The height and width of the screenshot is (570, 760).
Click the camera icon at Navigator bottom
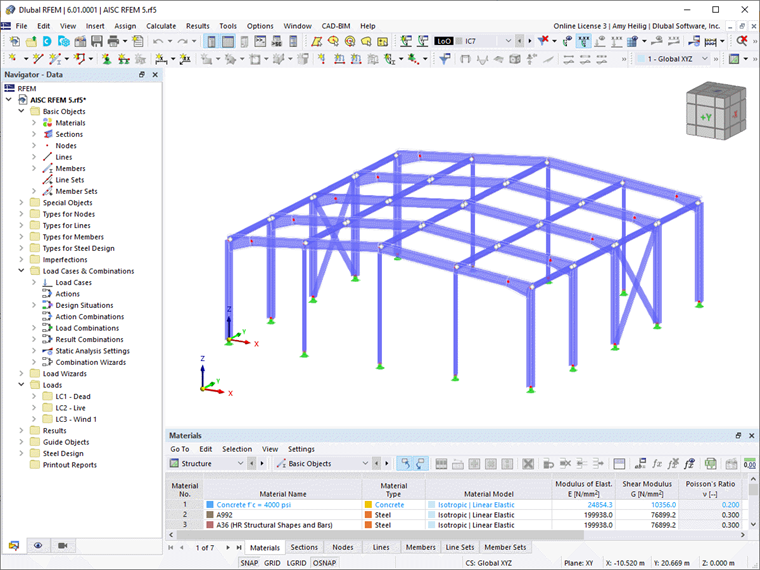tap(63, 546)
